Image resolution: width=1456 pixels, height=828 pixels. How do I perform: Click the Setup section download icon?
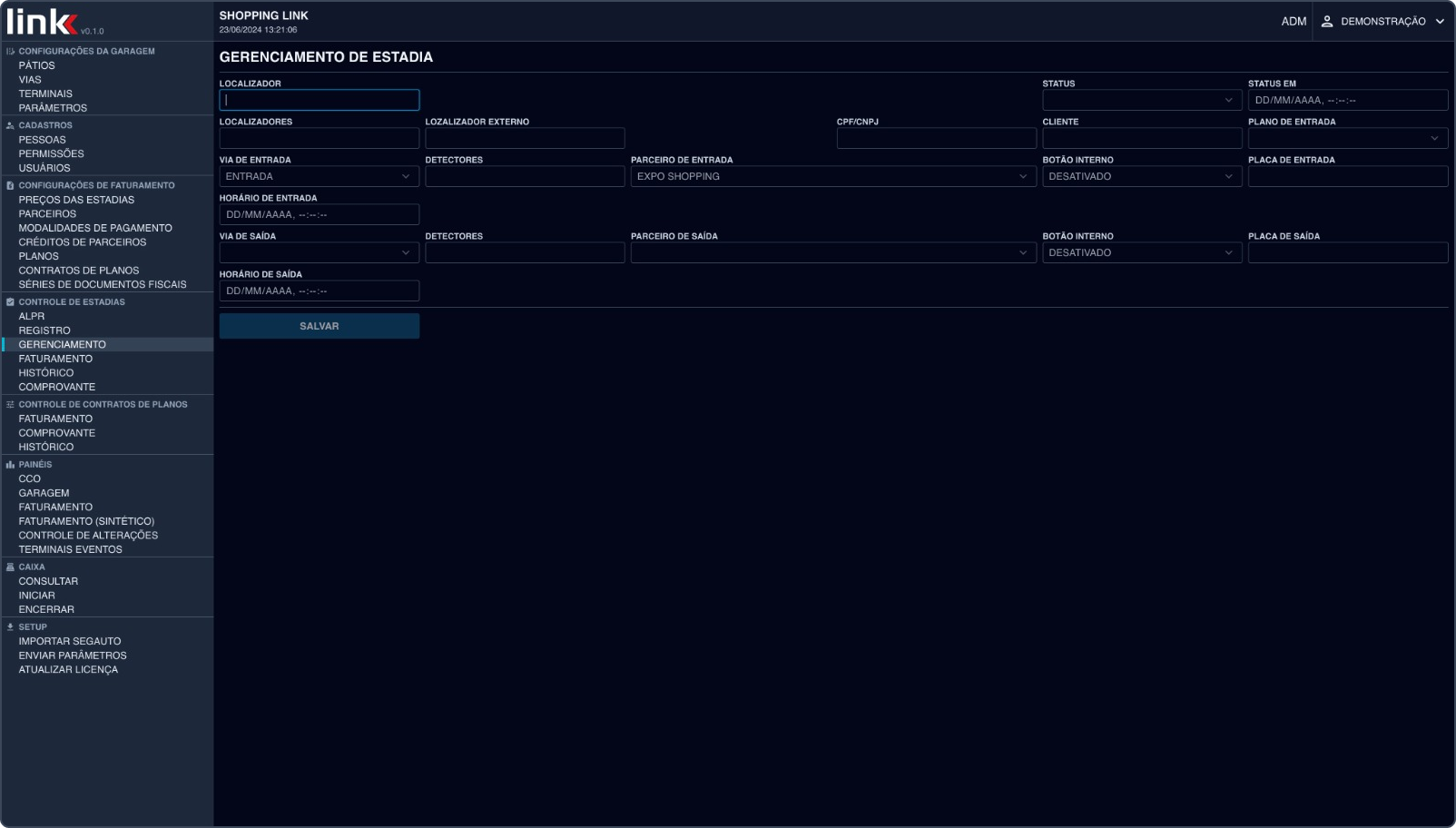tap(10, 627)
